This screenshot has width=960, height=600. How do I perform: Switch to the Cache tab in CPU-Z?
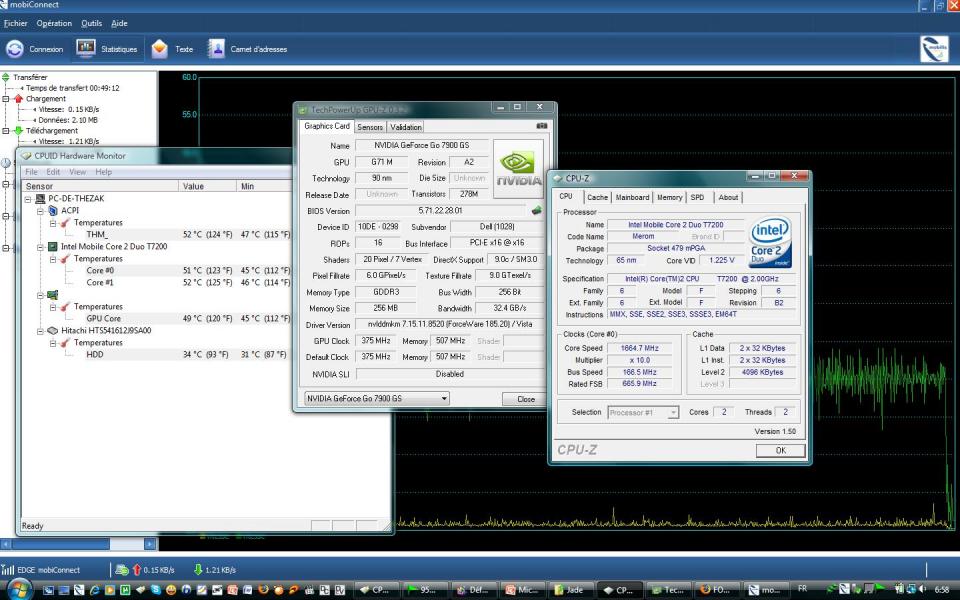pyautogui.click(x=598, y=197)
